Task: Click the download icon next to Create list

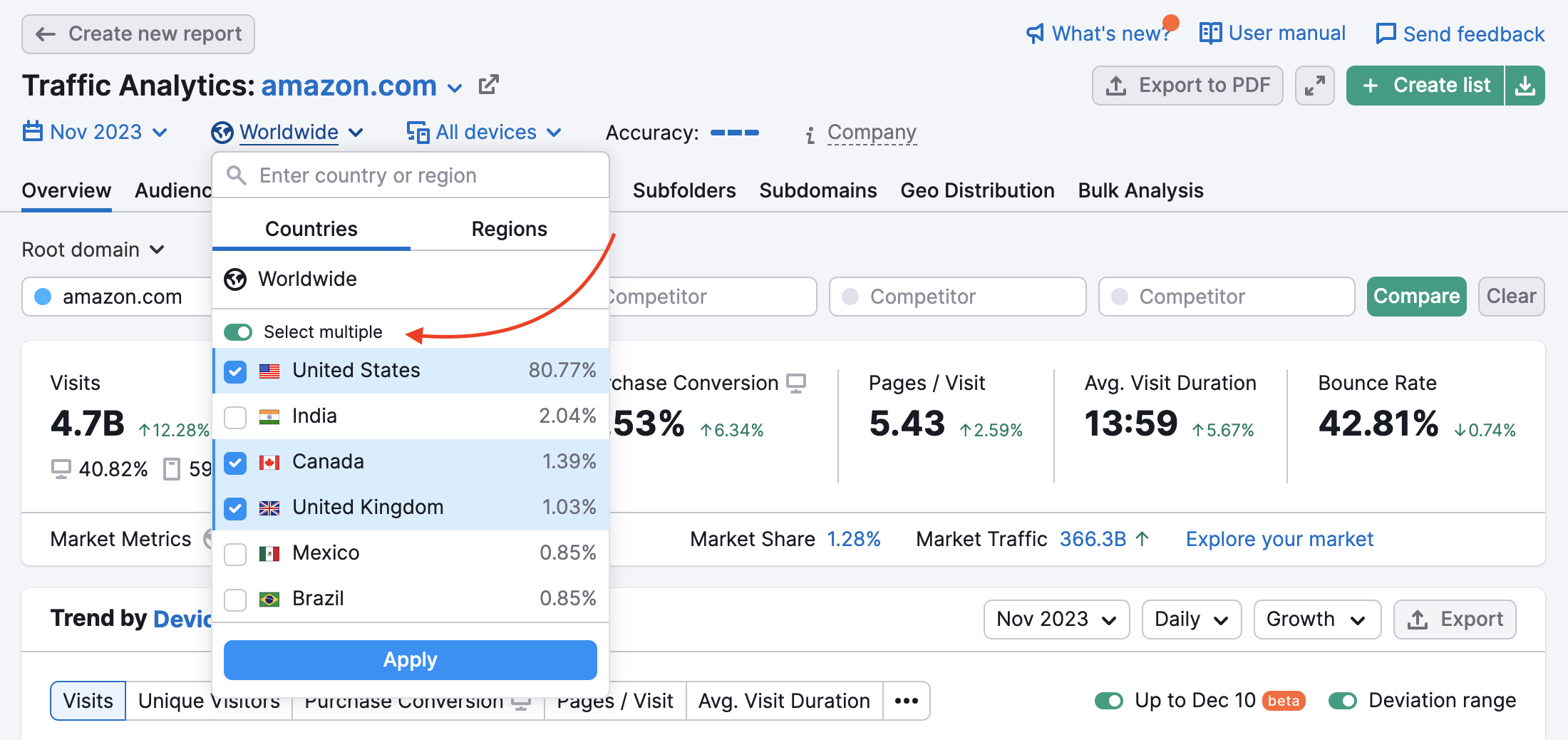Action: click(x=1525, y=86)
